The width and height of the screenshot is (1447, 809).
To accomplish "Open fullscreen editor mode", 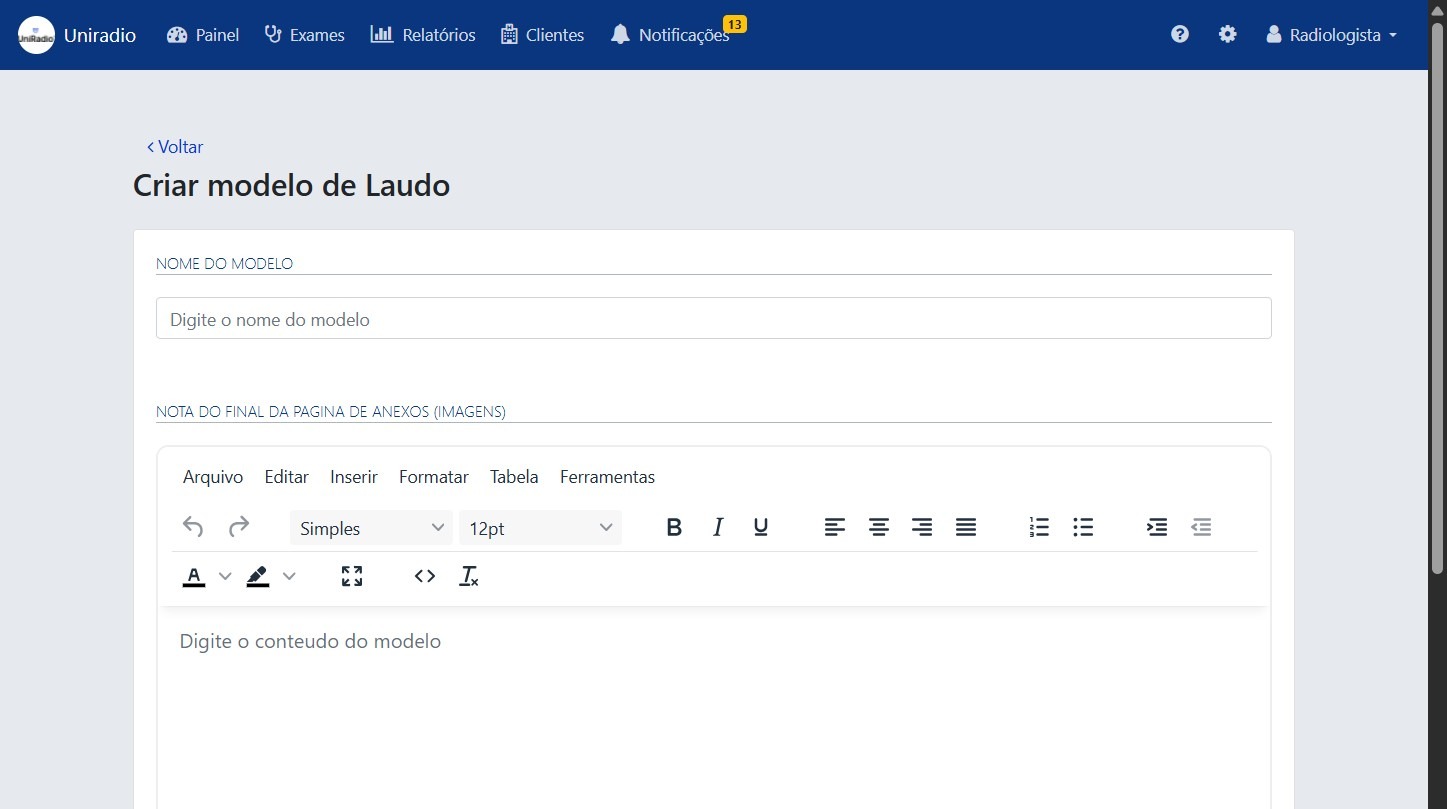I will coord(351,576).
